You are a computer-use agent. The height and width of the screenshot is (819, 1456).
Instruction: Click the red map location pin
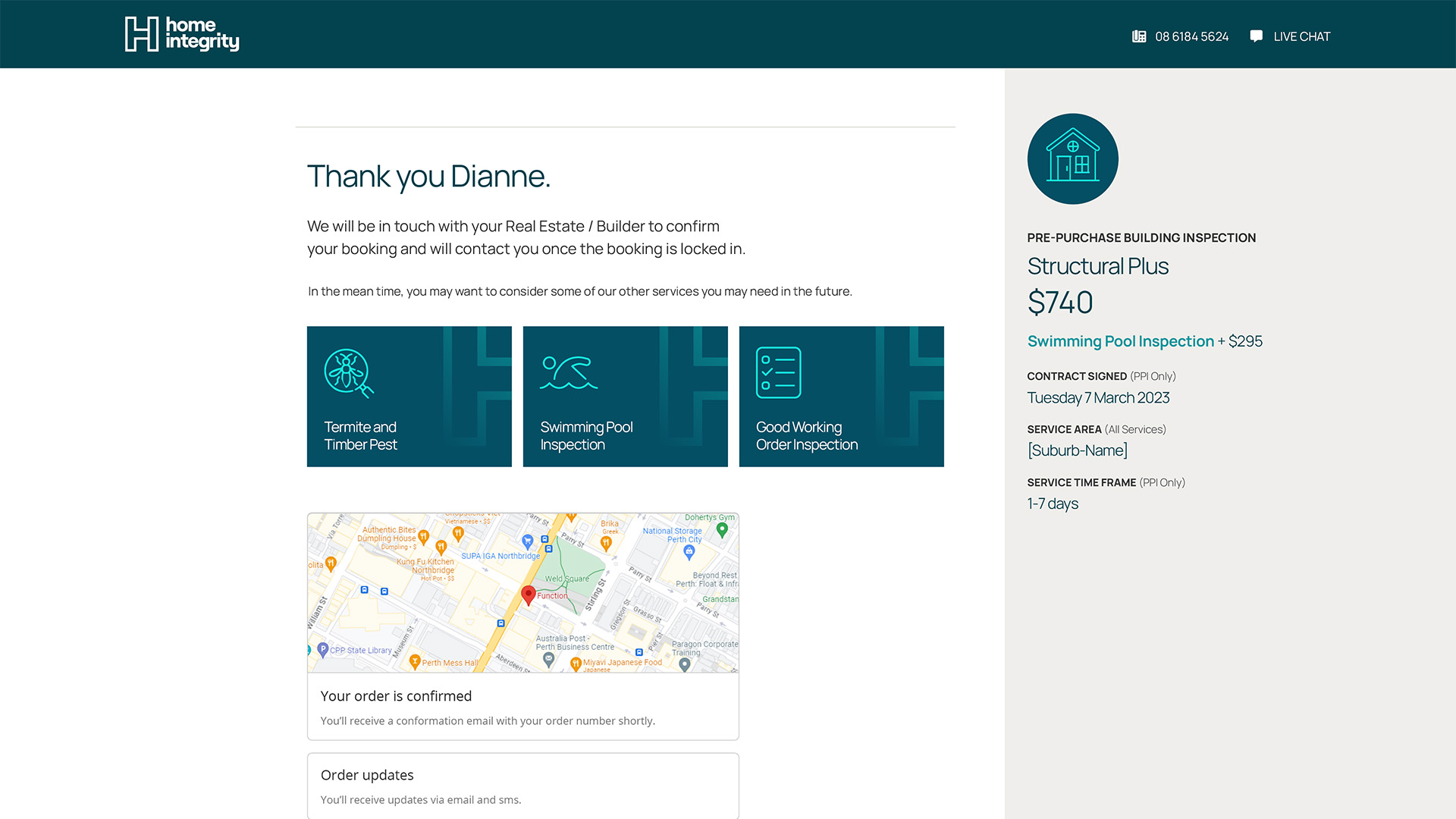529,595
